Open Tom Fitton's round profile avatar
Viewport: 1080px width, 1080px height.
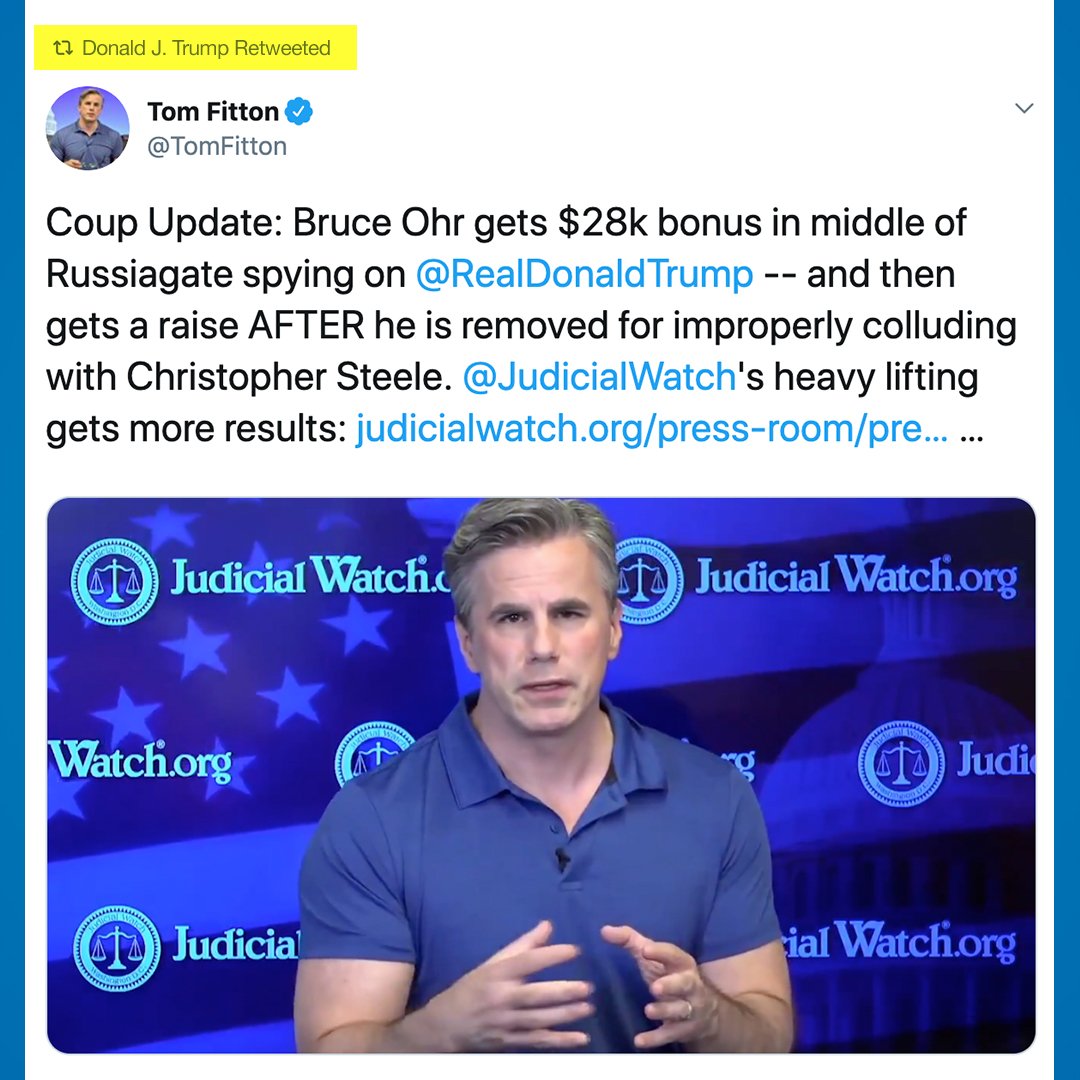87,128
